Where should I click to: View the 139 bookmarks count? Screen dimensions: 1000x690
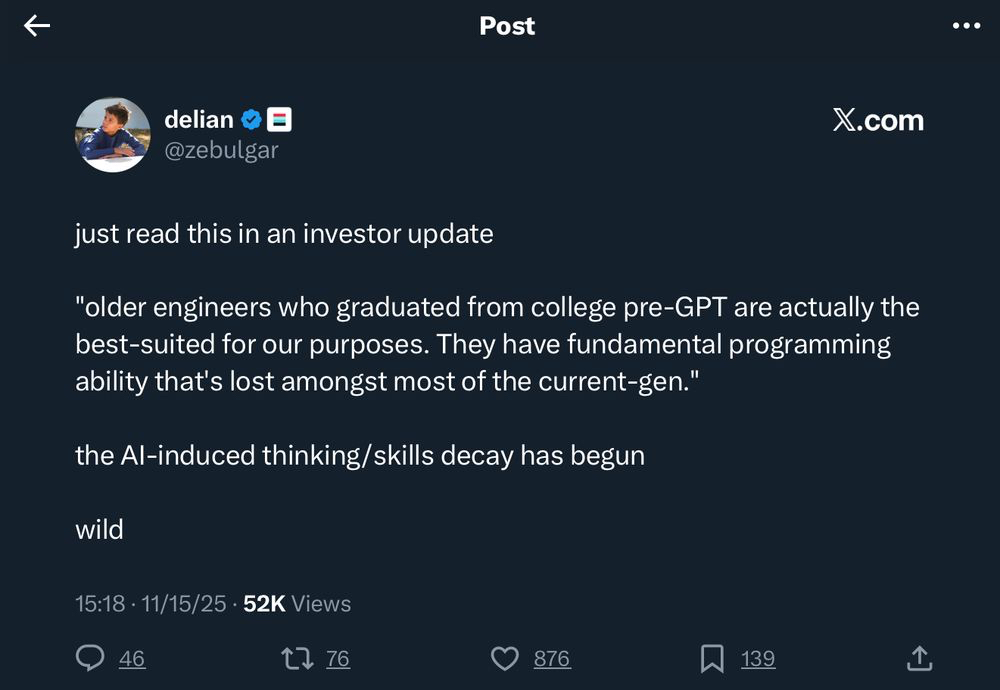(758, 658)
